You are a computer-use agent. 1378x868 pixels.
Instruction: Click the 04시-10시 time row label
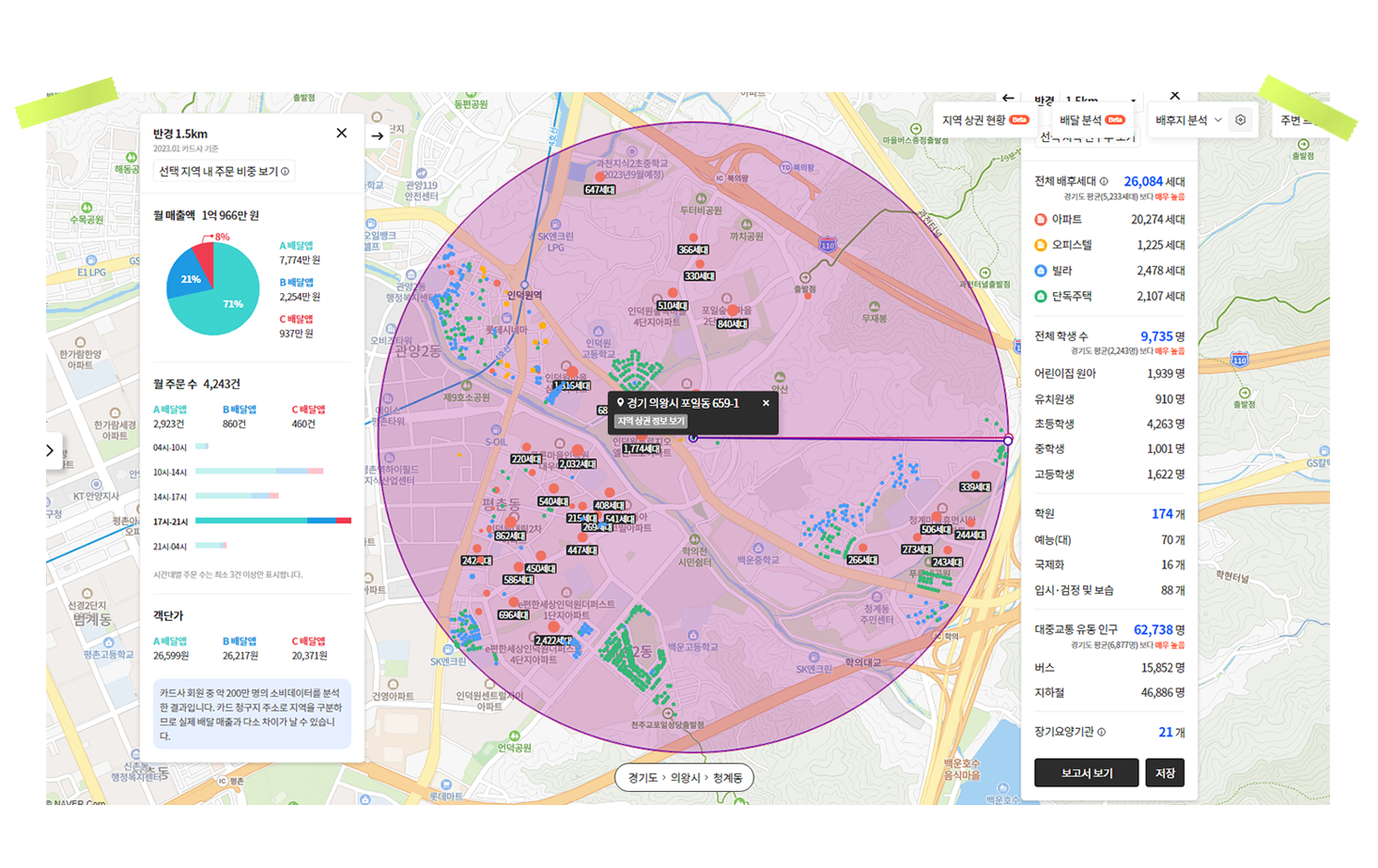170,447
